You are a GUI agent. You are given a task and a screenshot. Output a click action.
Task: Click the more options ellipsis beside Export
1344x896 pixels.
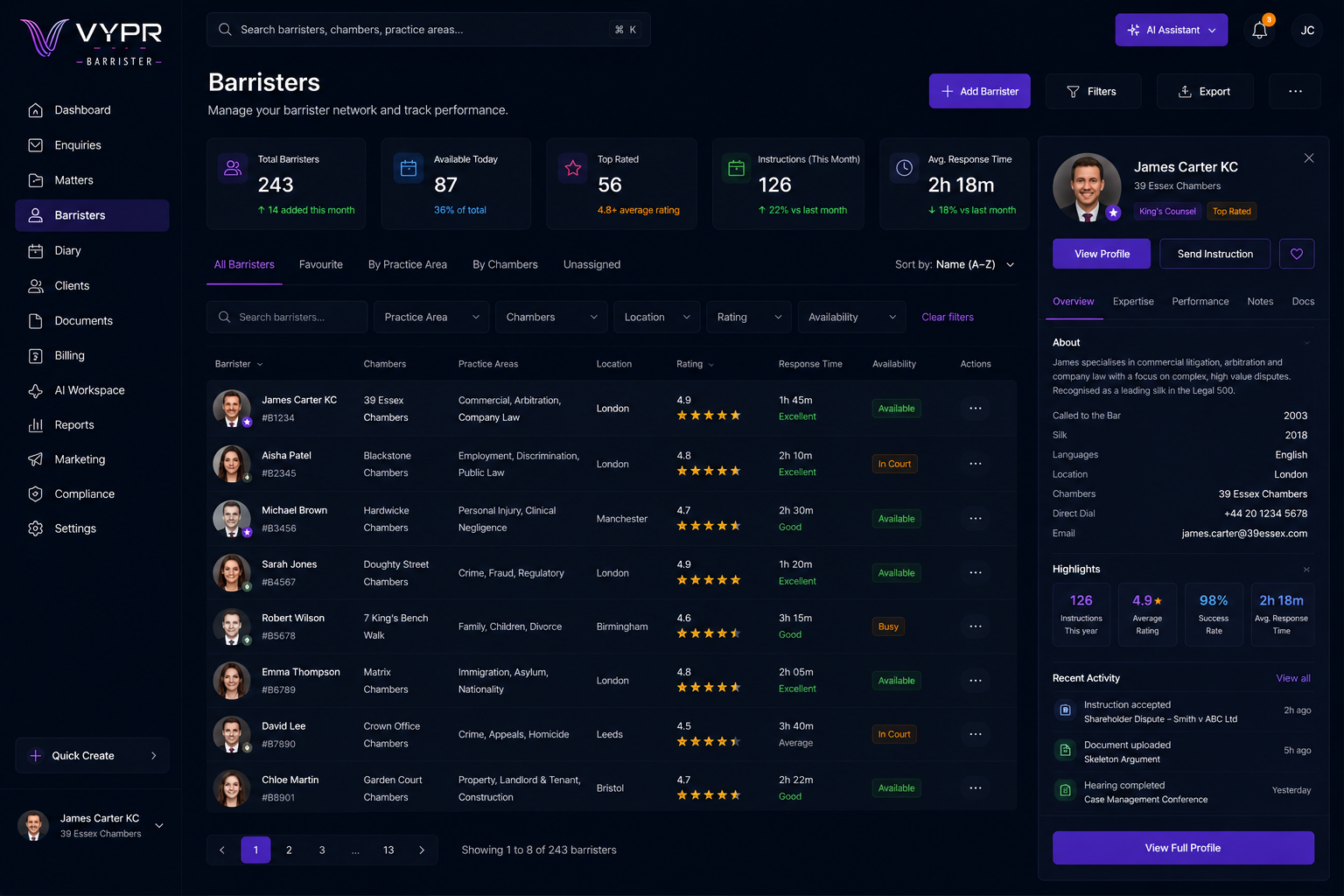point(1295,91)
